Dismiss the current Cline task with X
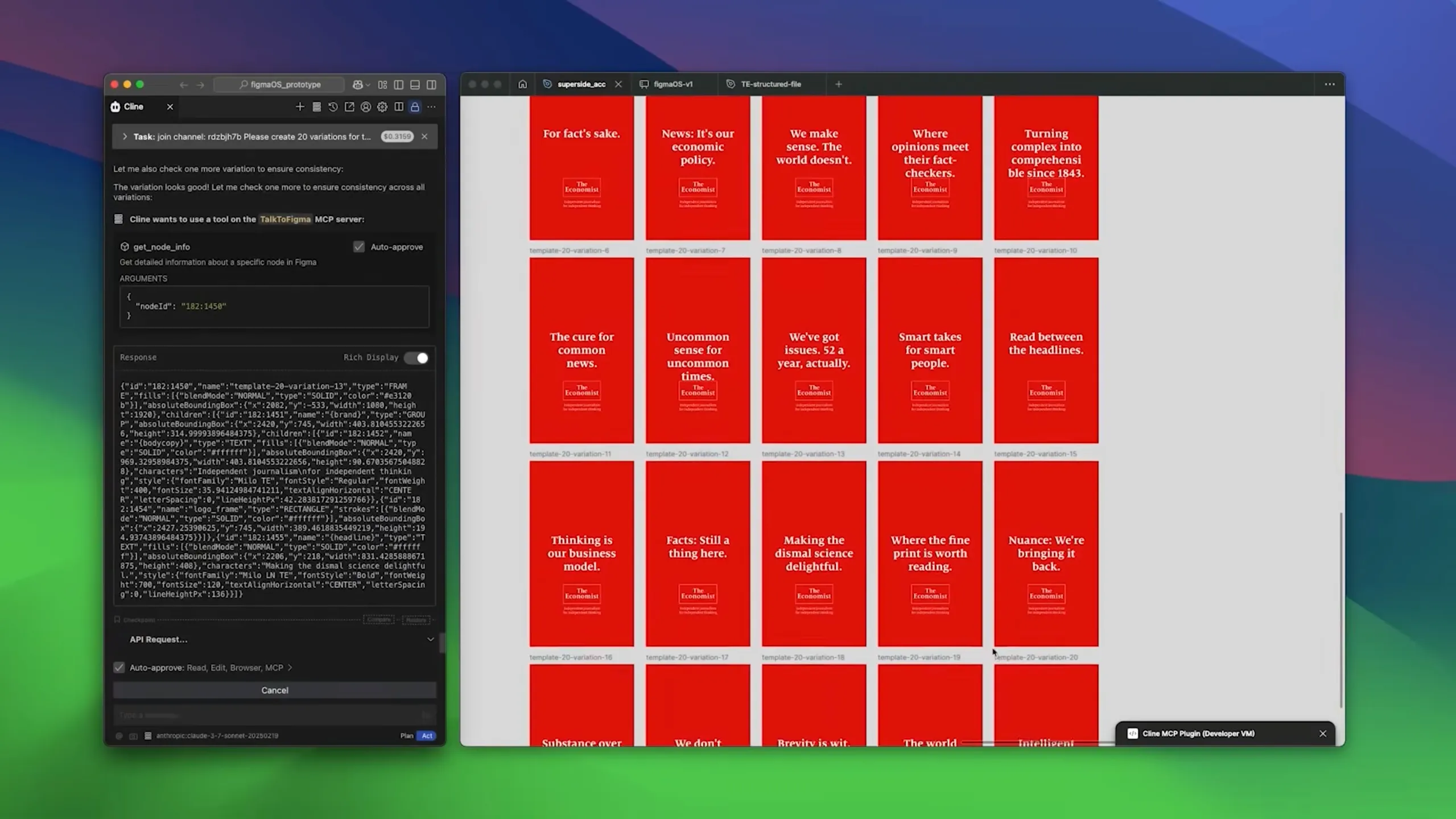Screen dimensions: 1456x819 [x=424, y=136]
